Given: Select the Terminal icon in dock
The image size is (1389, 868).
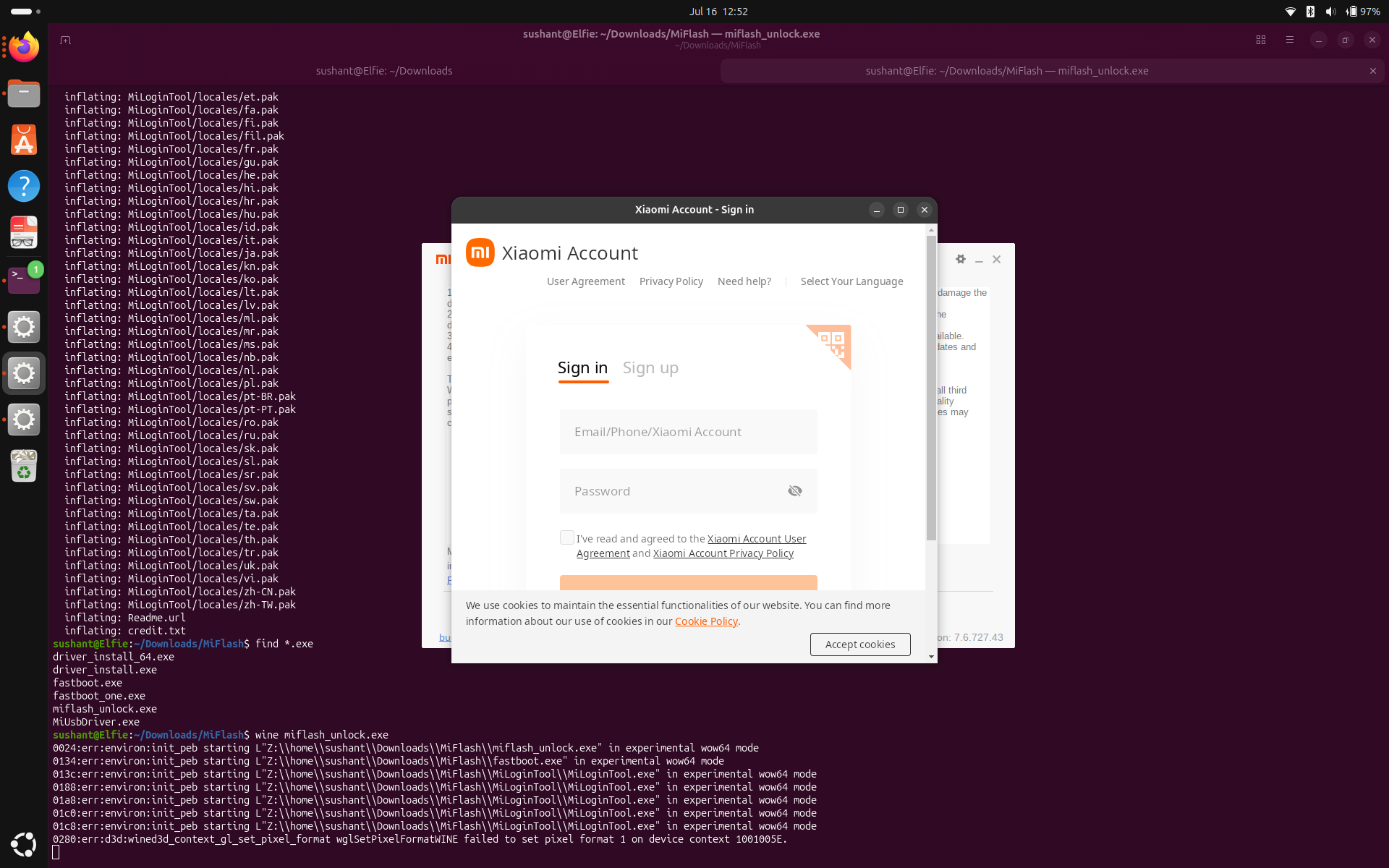Looking at the screenshot, I should (24, 279).
